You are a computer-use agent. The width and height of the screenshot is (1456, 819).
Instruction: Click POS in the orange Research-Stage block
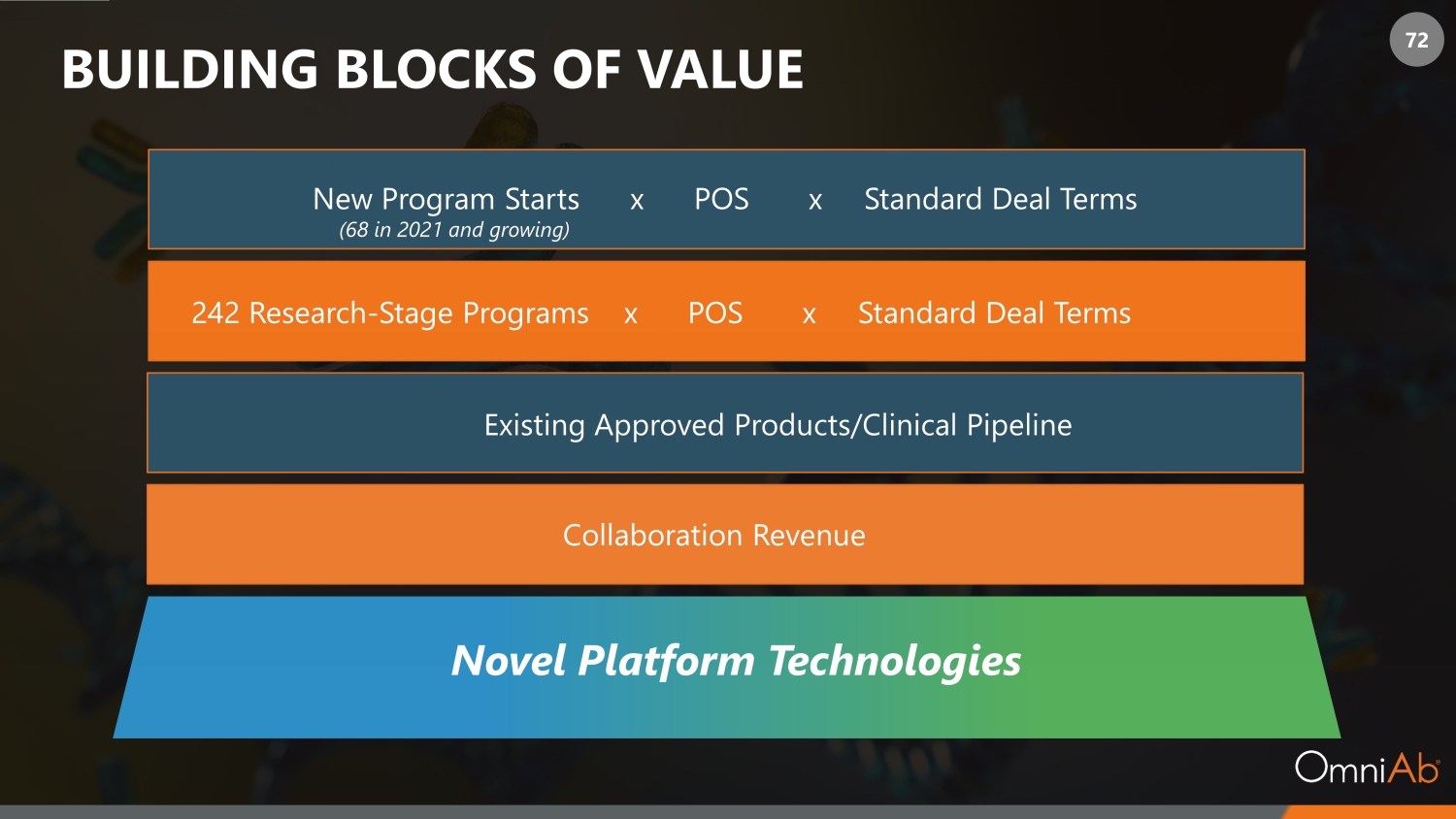point(715,313)
